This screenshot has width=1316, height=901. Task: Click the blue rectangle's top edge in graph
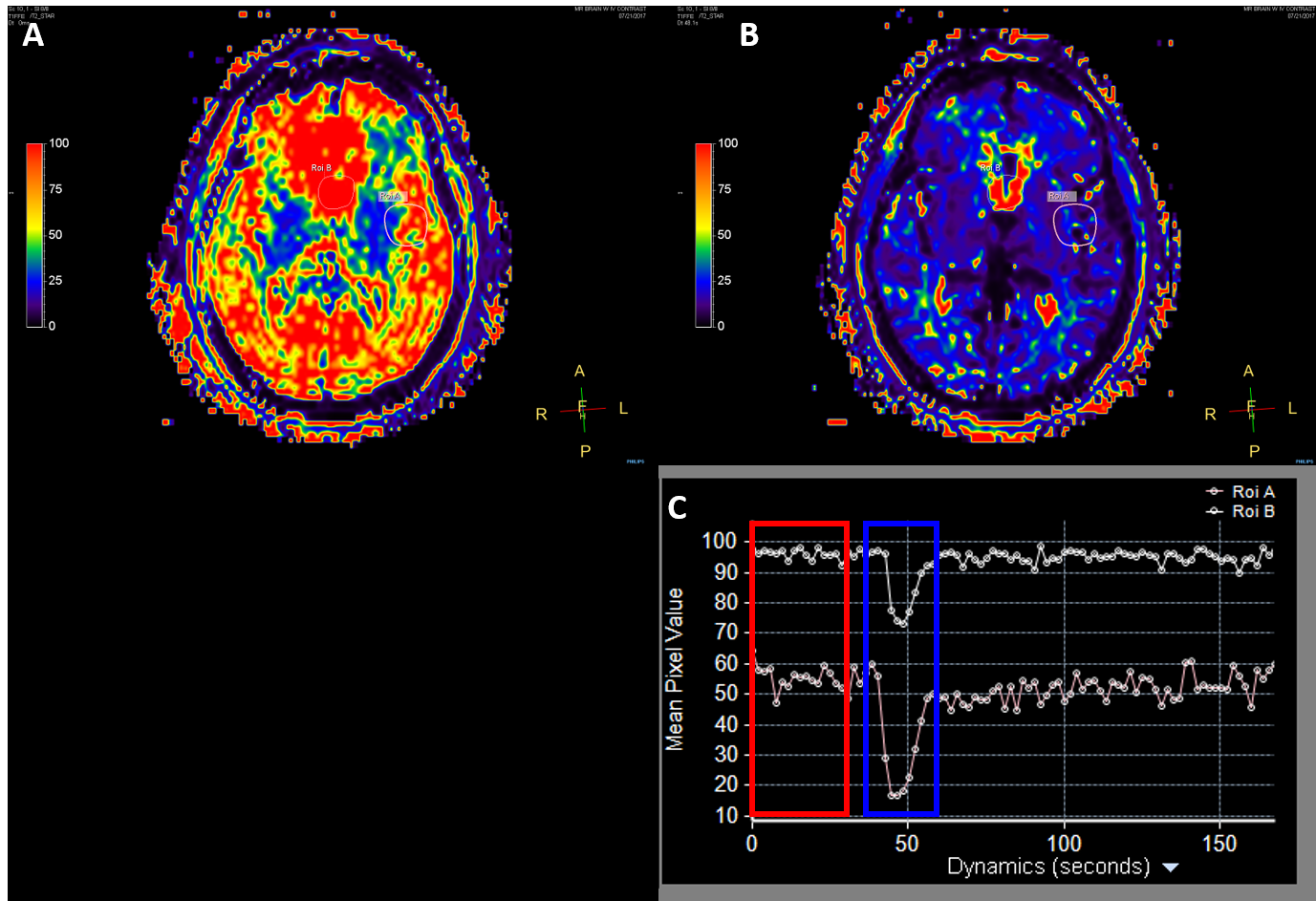click(901, 525)
